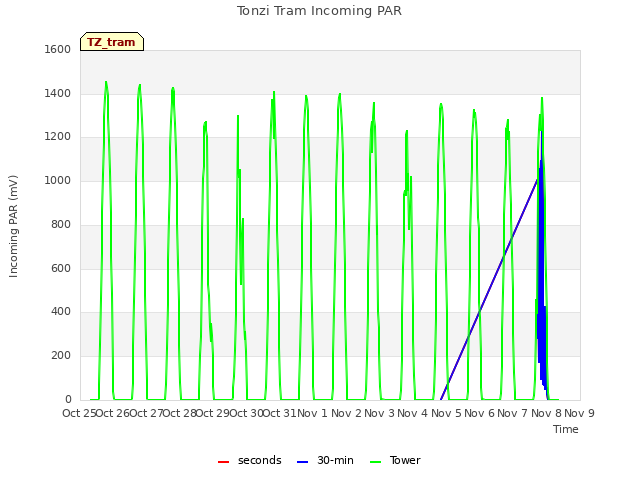
Task: Click the 1400 y-axis tick label
Action: [58, 93]
